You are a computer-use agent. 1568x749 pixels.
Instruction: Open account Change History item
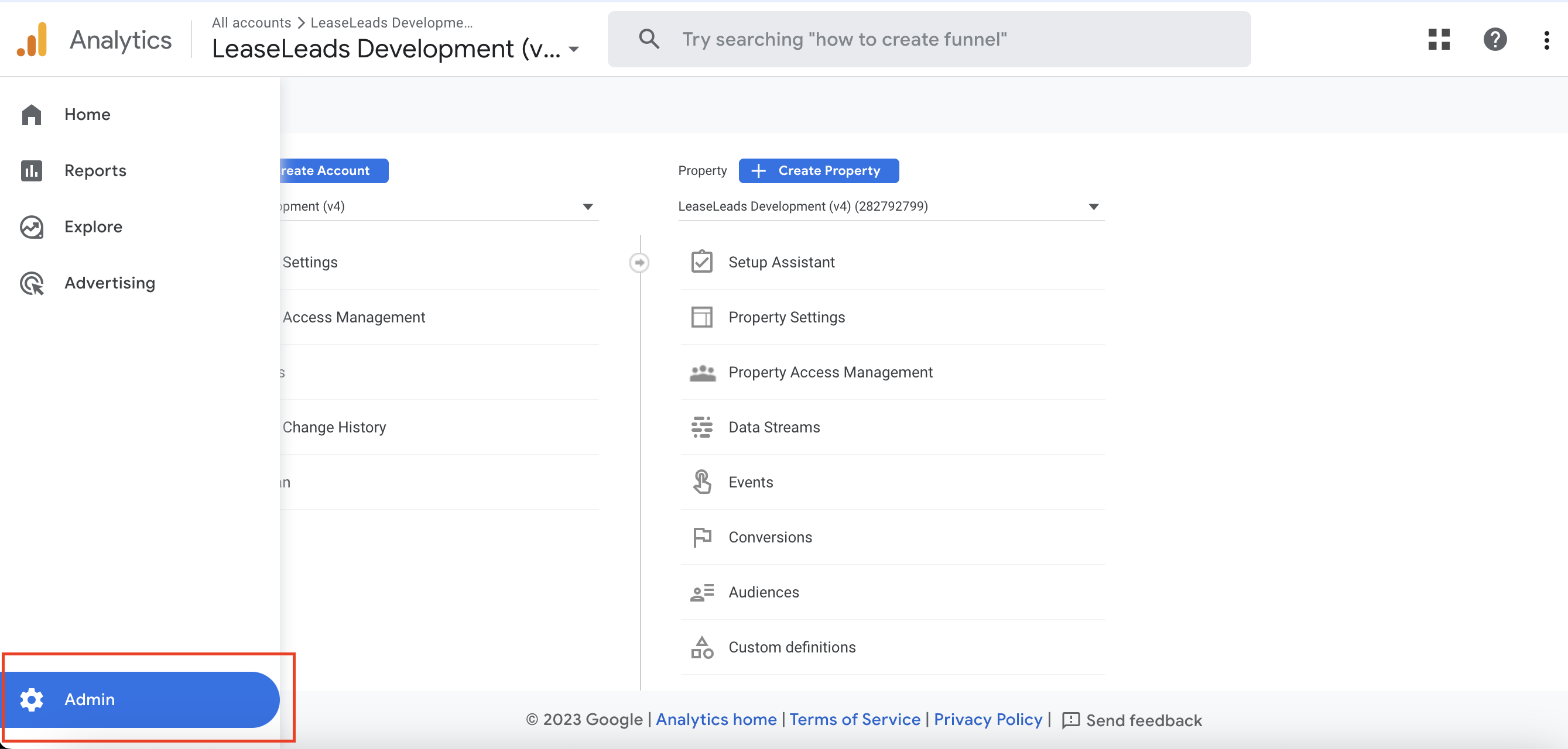click(x=334, y=427)
